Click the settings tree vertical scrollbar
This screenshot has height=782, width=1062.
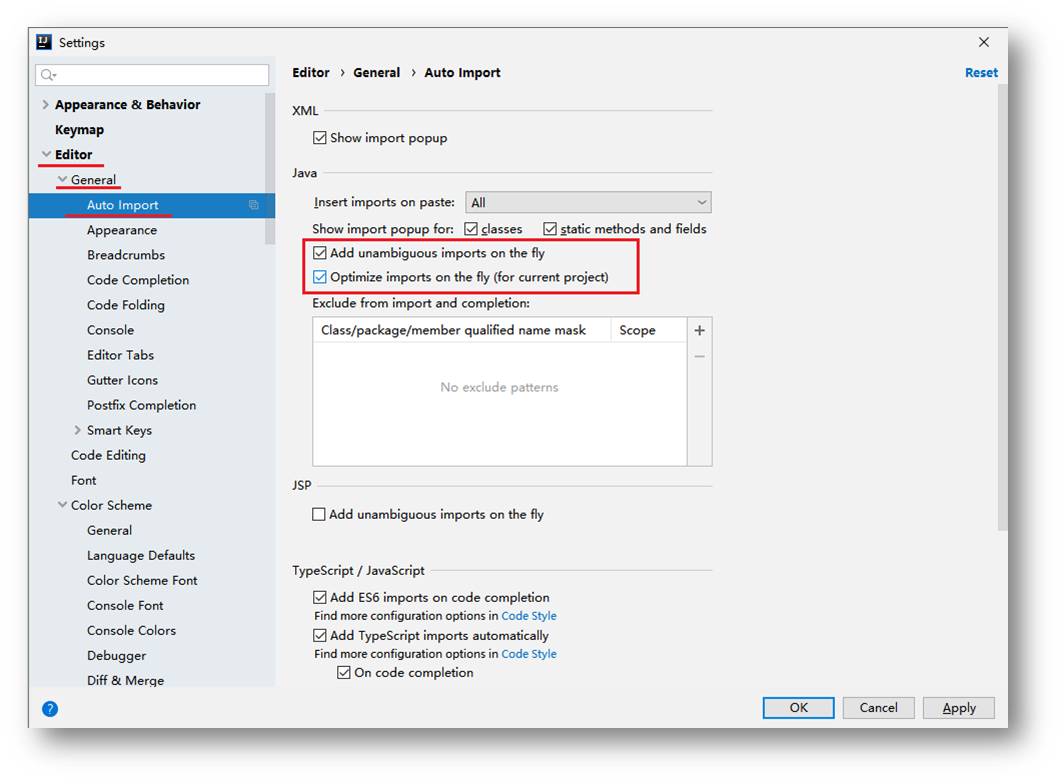(270, 168)
